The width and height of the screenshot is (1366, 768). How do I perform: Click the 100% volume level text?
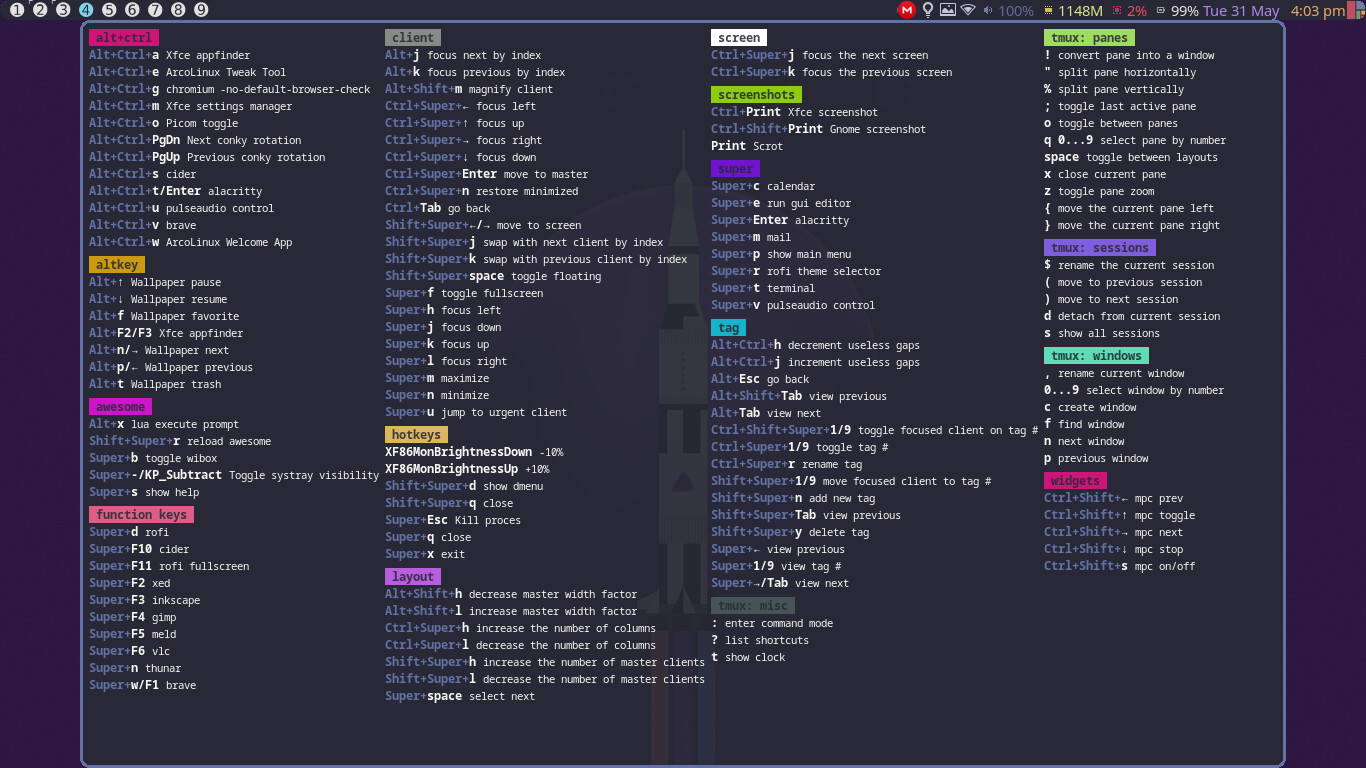(1016, 11)
